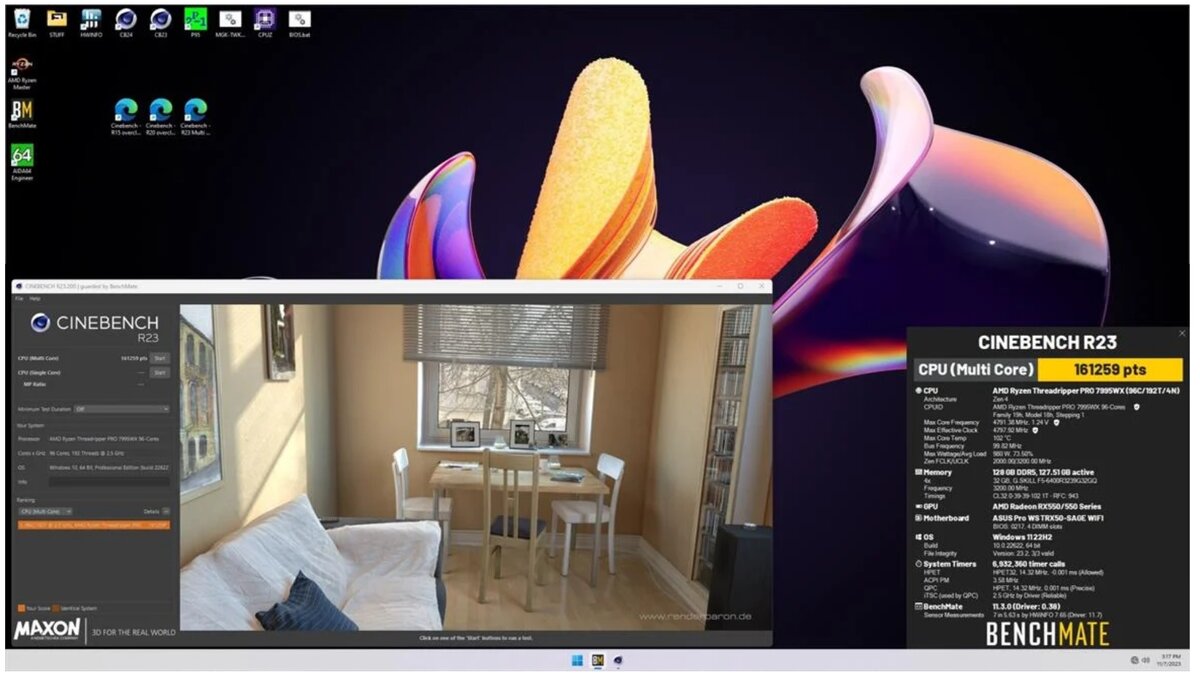Launch the BenchMate desktop shortcut

(x=22, y=114)
